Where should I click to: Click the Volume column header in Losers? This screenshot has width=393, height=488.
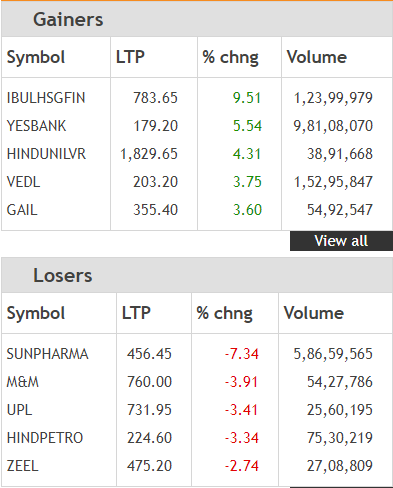point(314,313)
